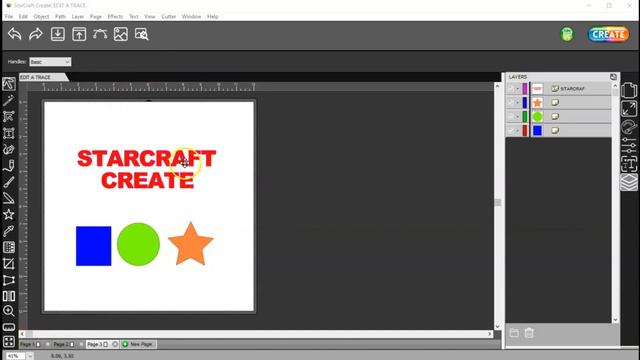The width and height of the screenshot is (640, 360).
Task: Select the star layer thumbnail
Action: 537,102
